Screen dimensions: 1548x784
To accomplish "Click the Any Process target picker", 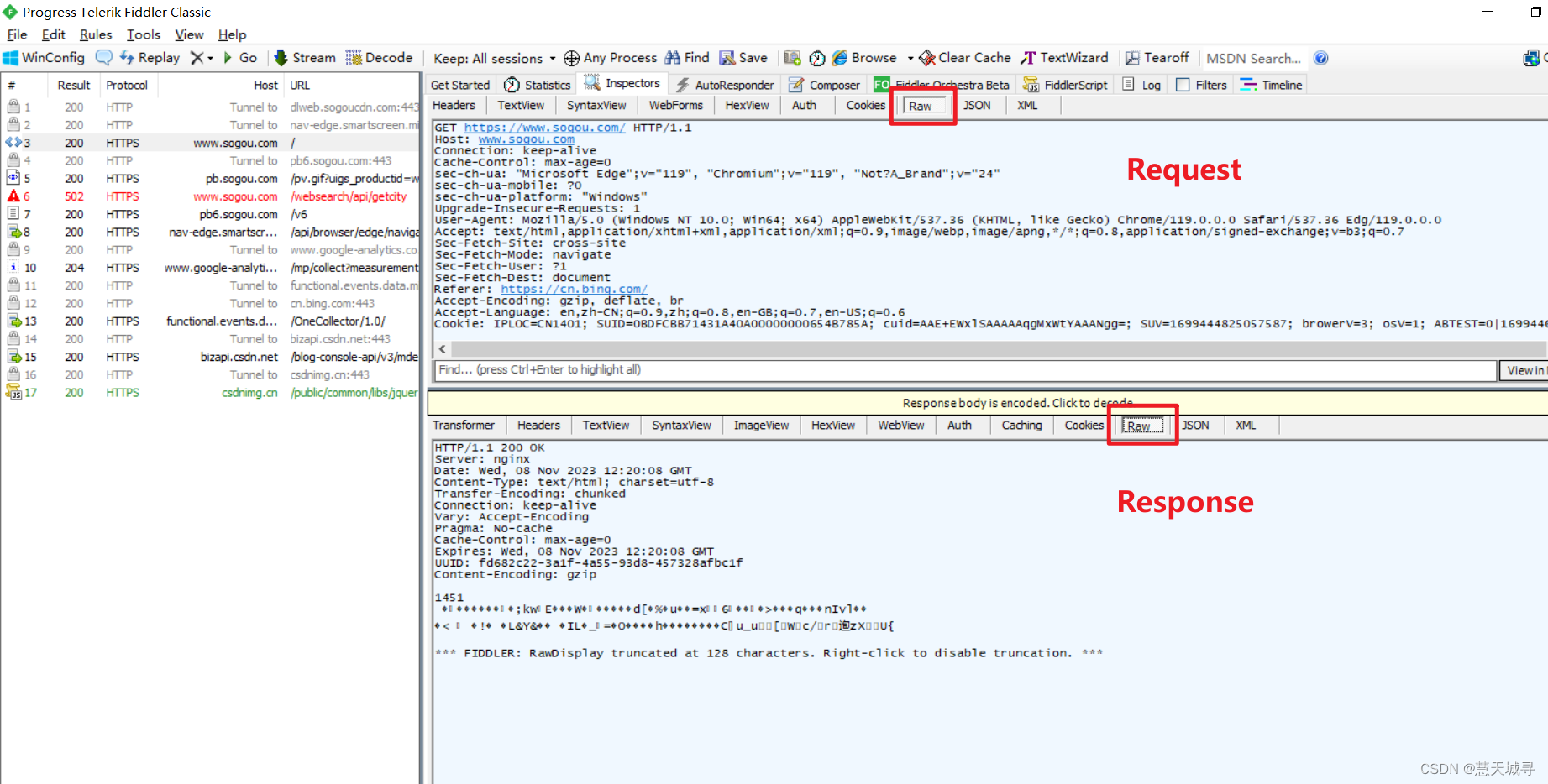I will [610, 58].
